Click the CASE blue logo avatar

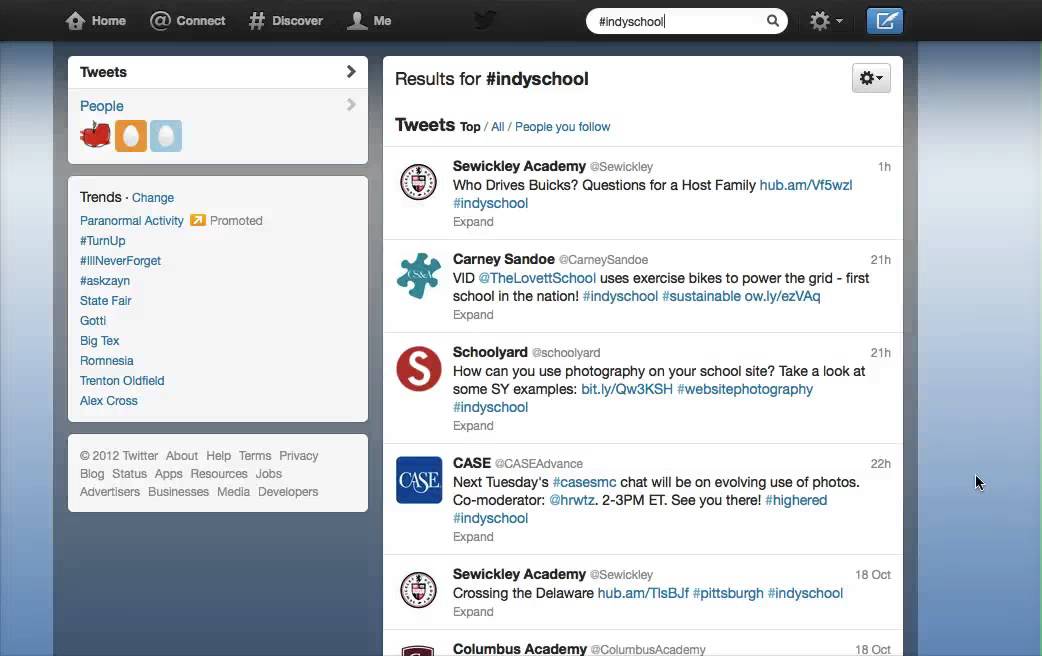click(x=419, y=479)
